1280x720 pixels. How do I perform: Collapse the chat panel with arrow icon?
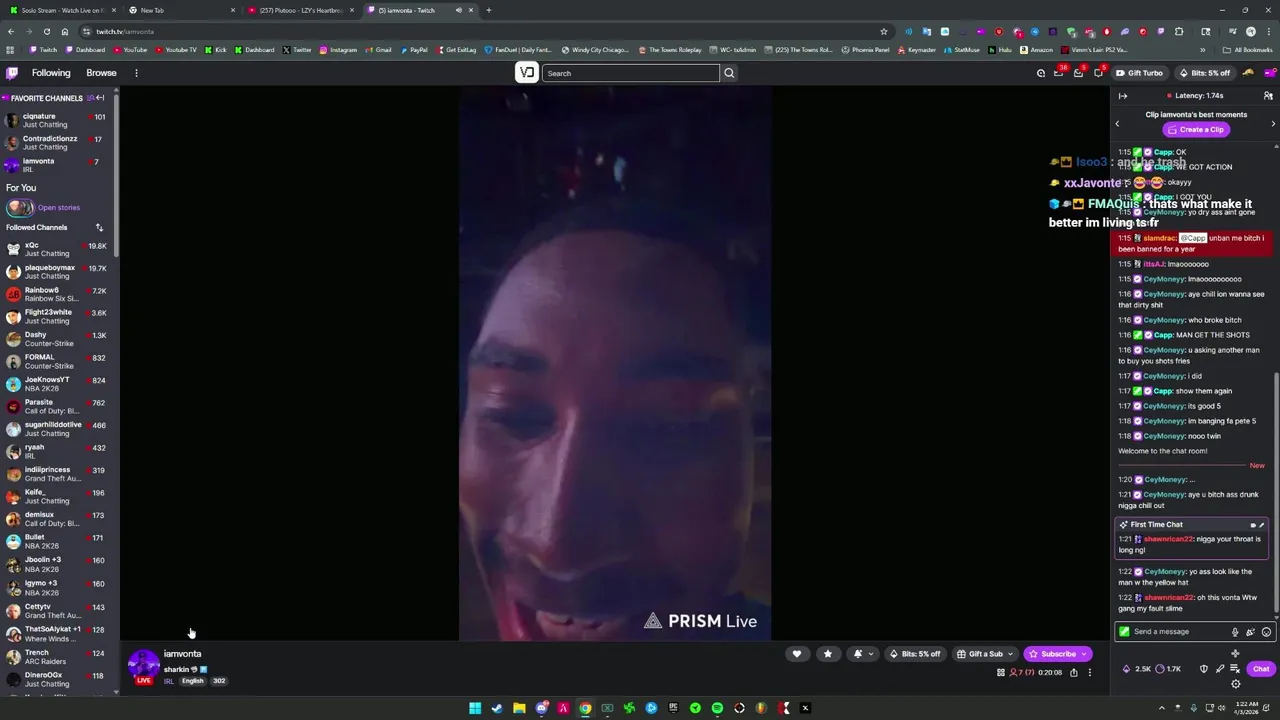pos(1123,96)
